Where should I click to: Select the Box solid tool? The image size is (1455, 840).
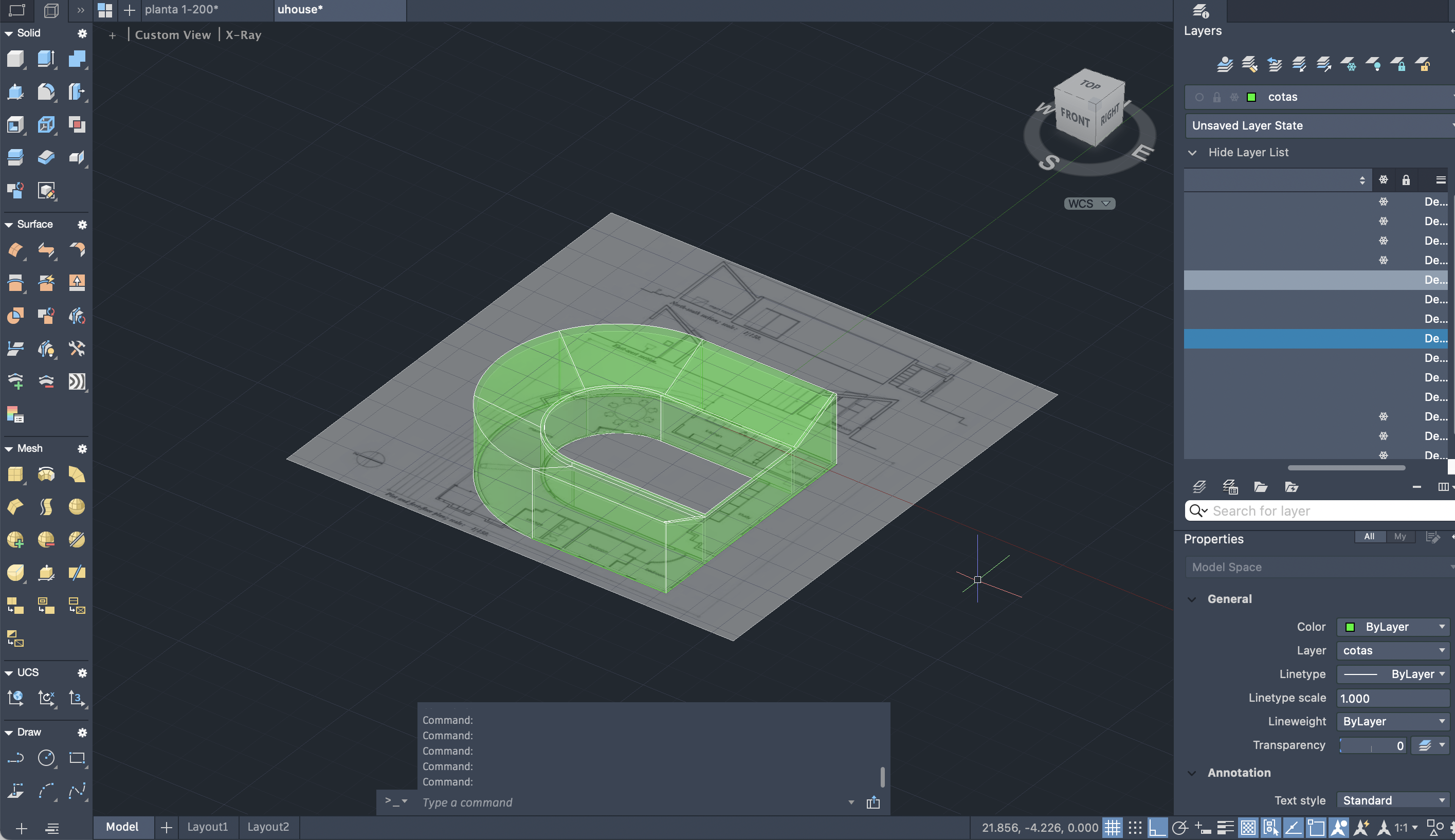pyautogui.click(x=15, y=58)
